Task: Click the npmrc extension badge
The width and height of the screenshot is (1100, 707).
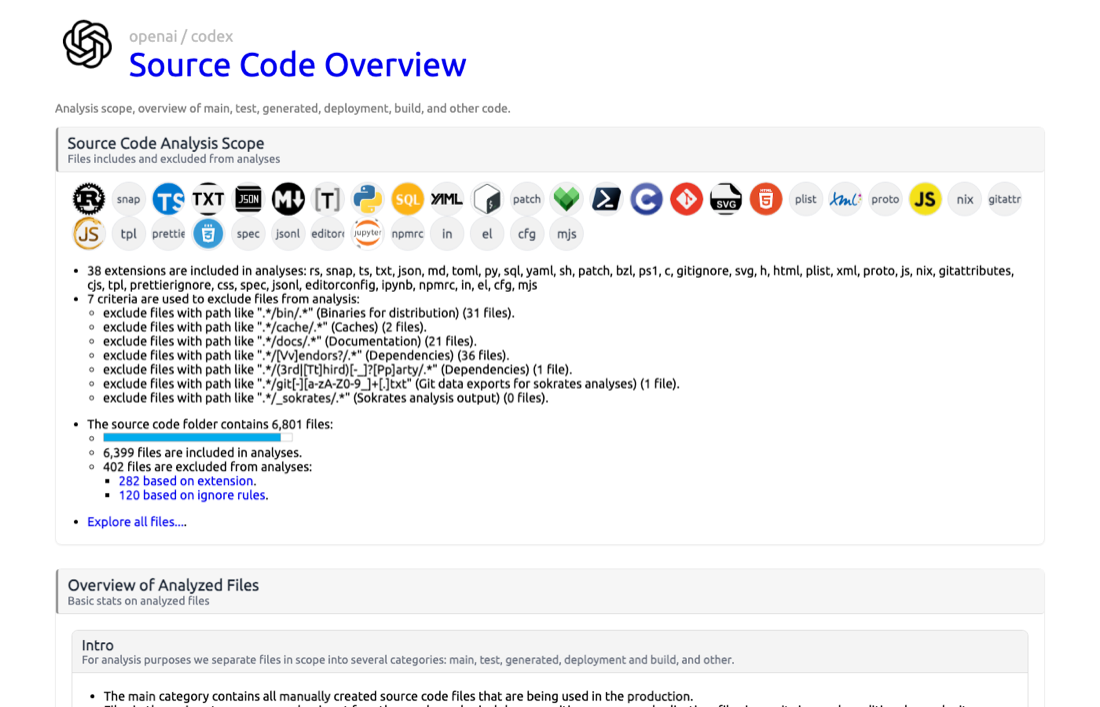Action: (x=408, y=234)
